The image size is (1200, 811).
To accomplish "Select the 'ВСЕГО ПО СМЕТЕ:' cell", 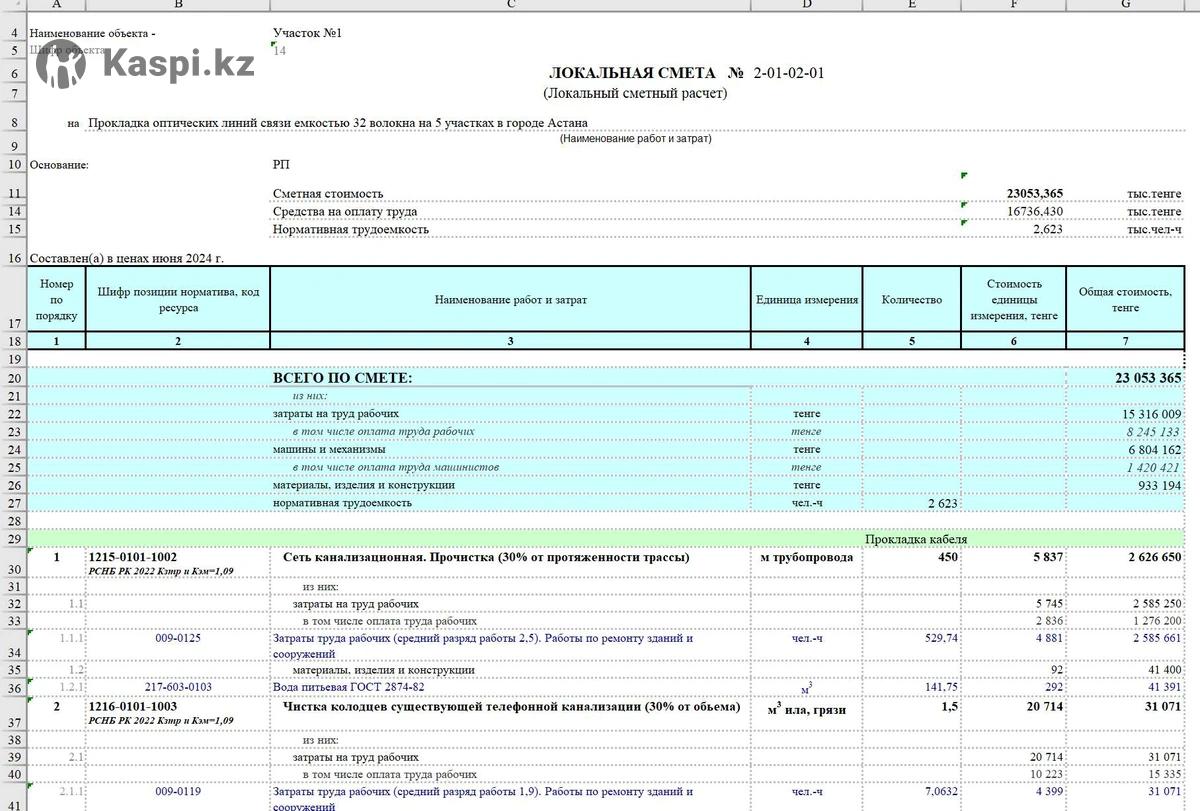I will (342, 378).
